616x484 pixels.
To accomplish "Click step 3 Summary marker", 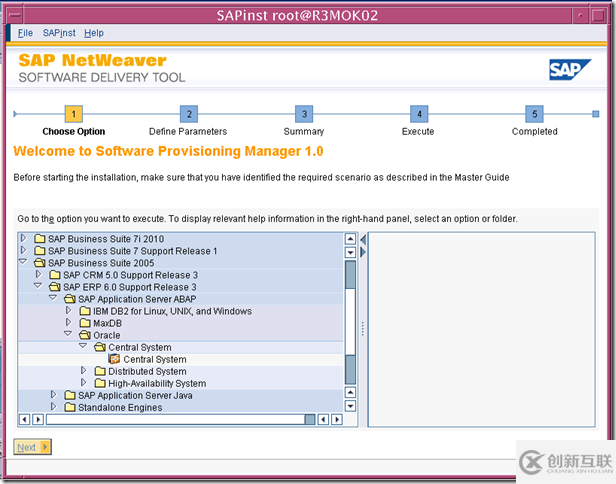I will 304,114.
